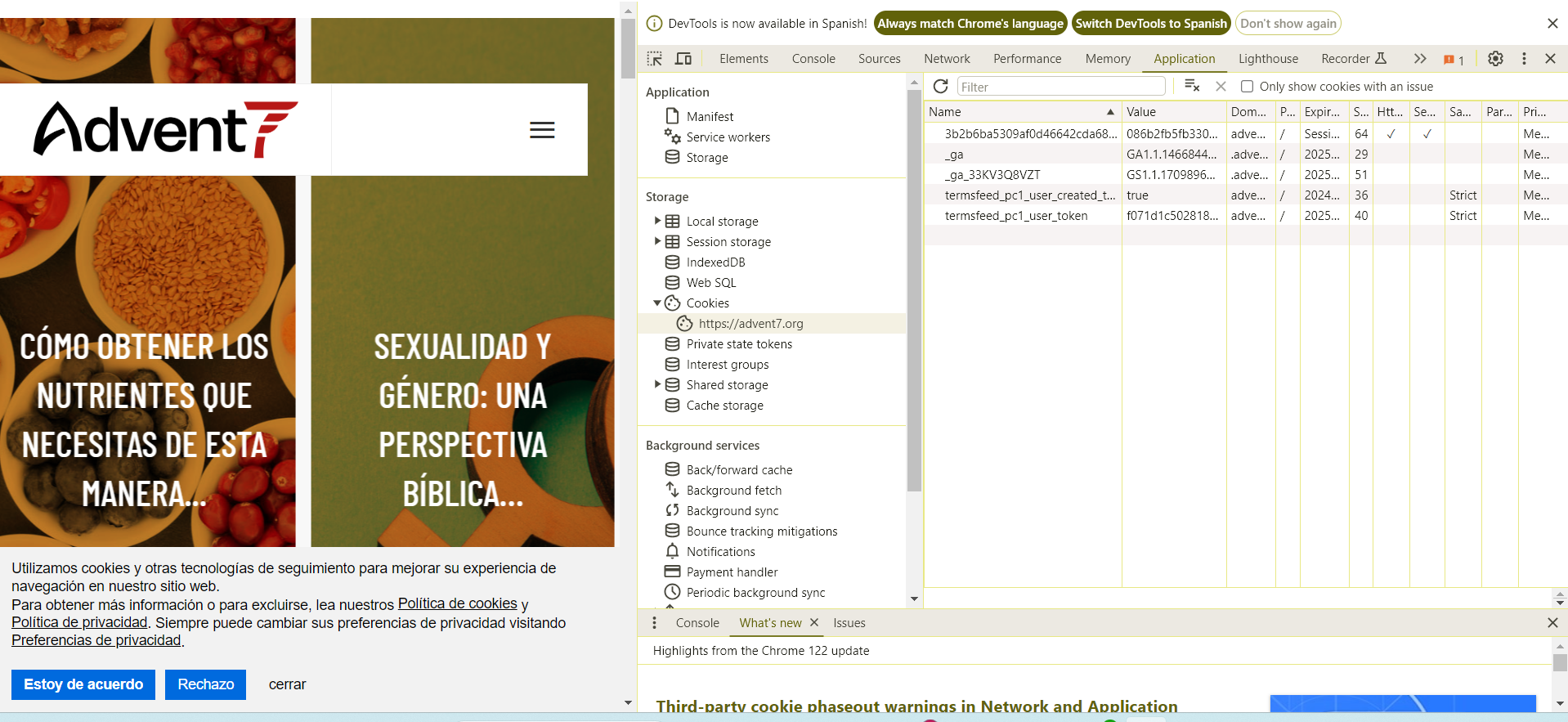Open DevTools settings gear
The width and height of the screenshot is (1568, 722).
(1495, 59)
